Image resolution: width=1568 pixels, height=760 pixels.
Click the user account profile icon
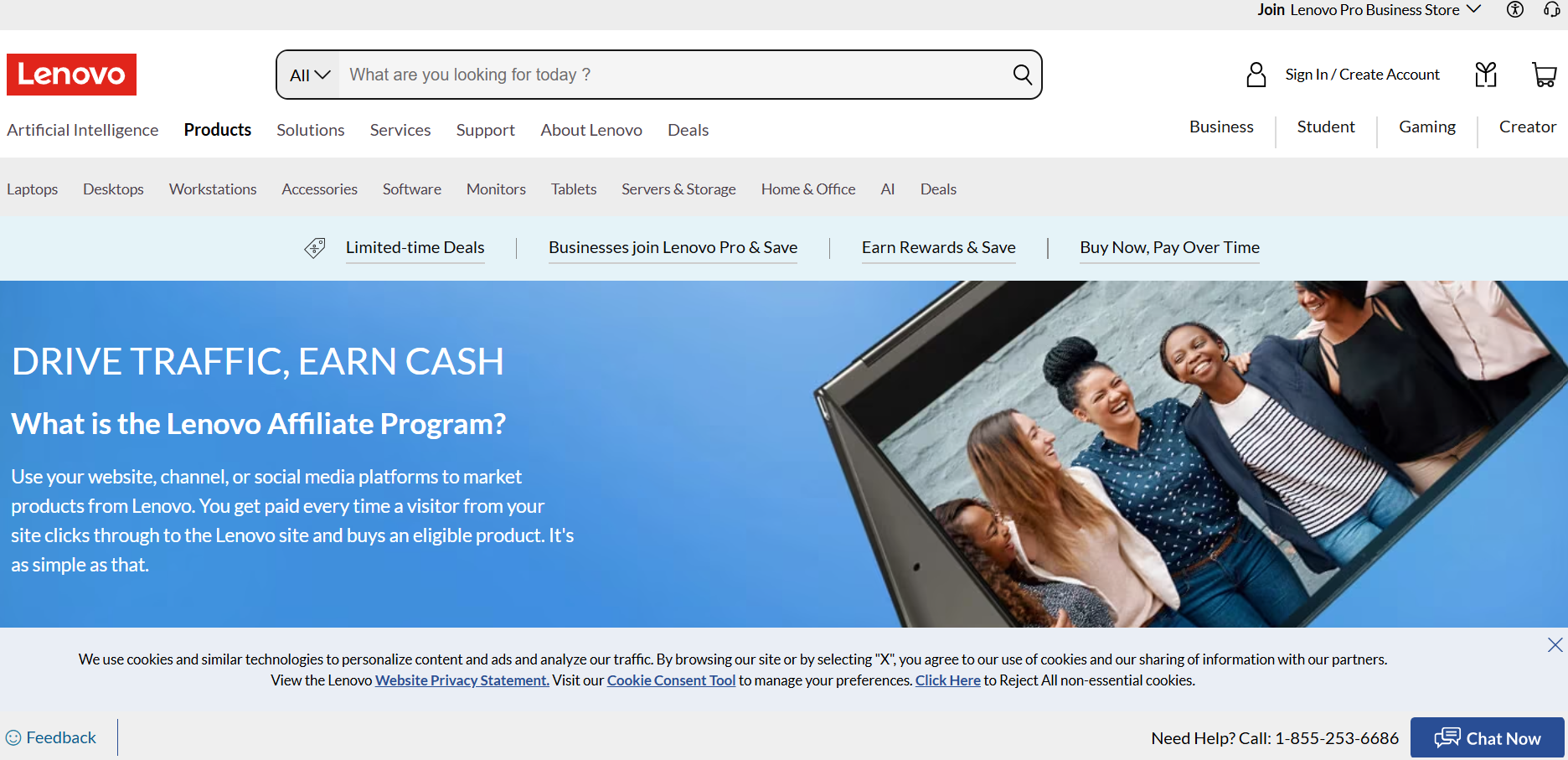pyautogui.click(x=1256, y=75)
